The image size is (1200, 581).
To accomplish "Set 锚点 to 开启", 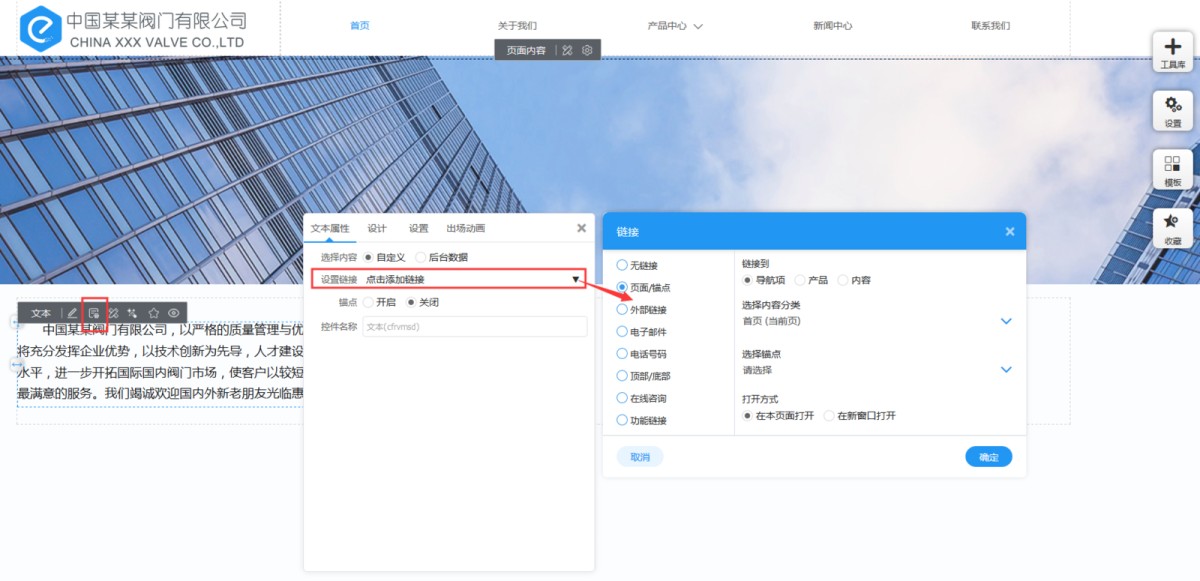I will coord(368,302).
